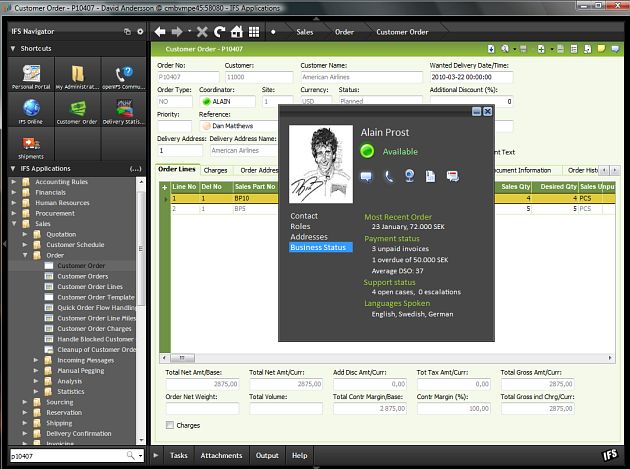Click the save icon in green header
Screen dimensions: 630x469
click(x=491, y=49)
